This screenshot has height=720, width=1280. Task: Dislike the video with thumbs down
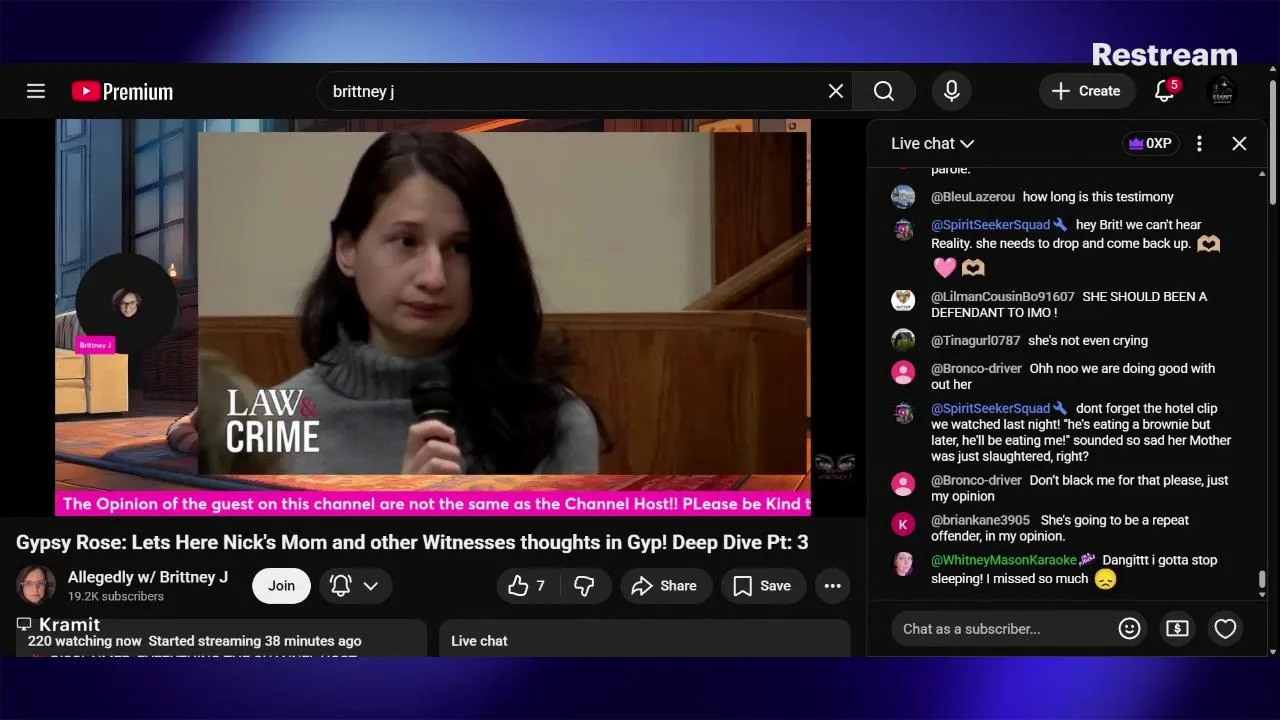coord(585,586)
